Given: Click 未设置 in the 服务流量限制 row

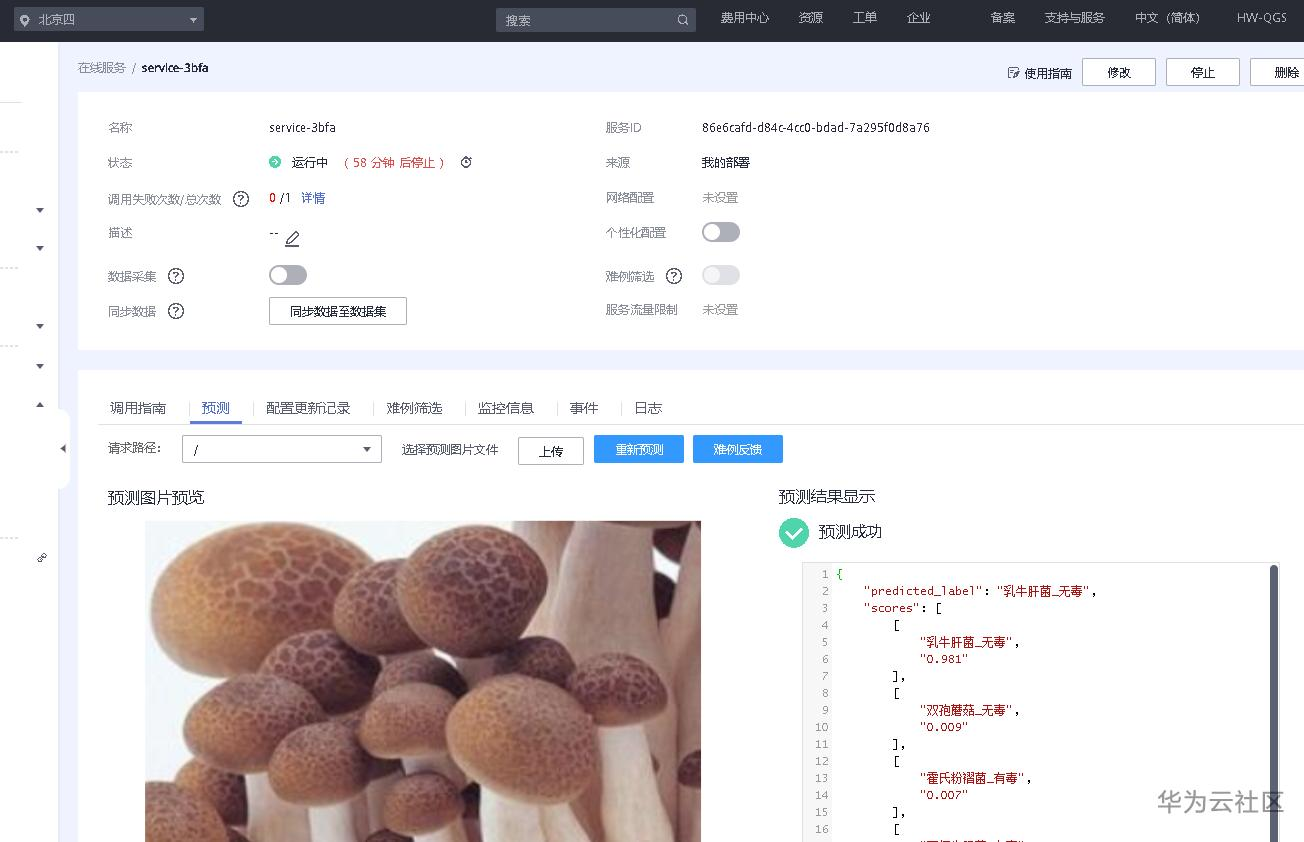Looking at the screenshot, I should 720,310.
